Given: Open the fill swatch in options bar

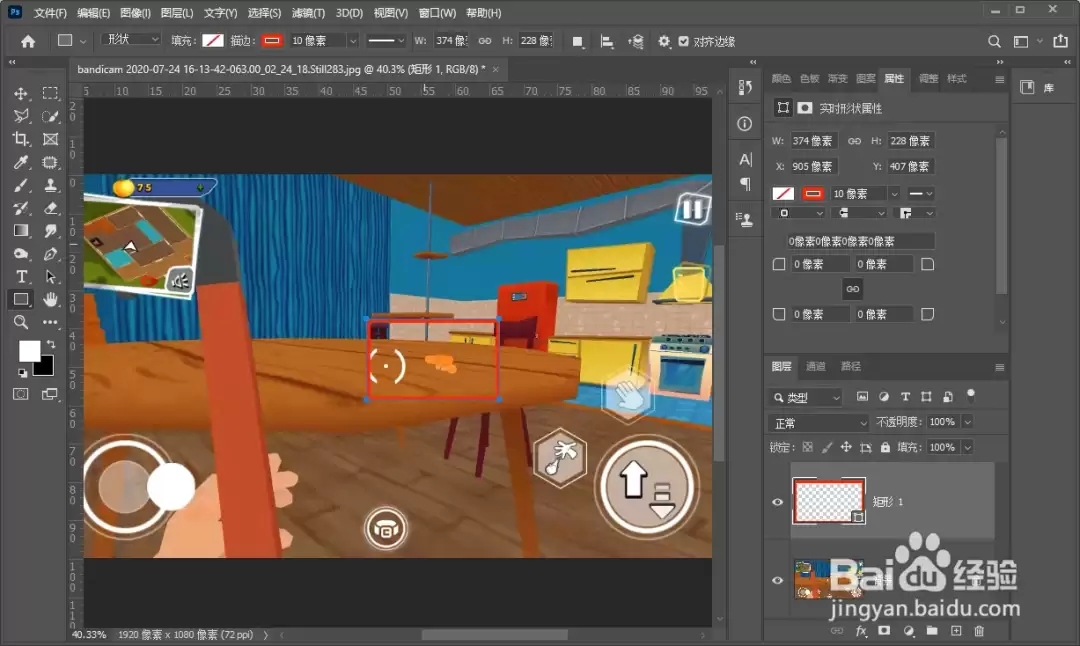Looking at the screenshot, I should click(213, 41).
